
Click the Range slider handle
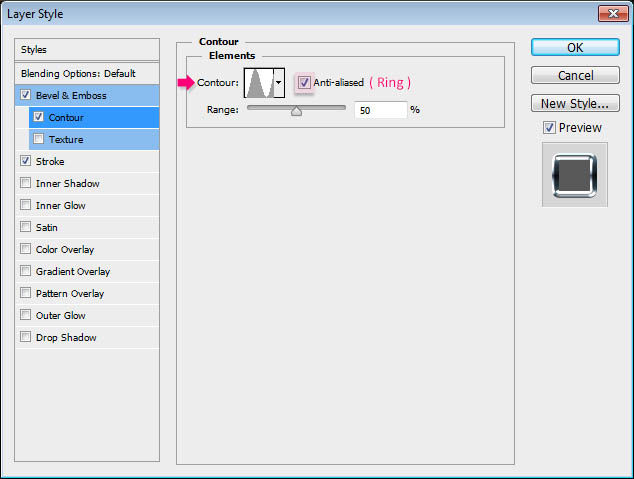(296, 110)
